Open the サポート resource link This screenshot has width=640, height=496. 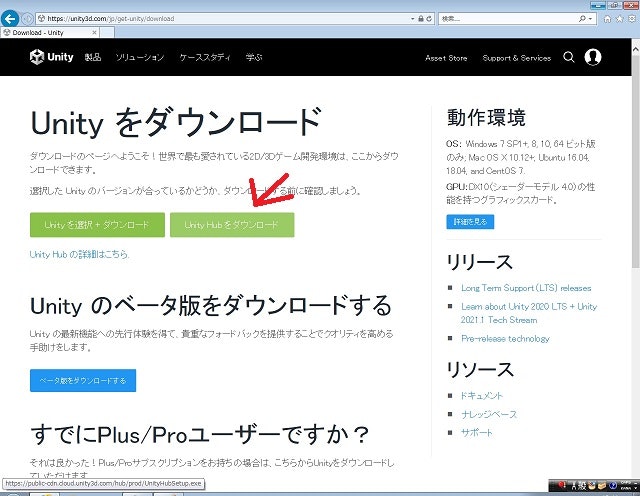tap(477, 433)
